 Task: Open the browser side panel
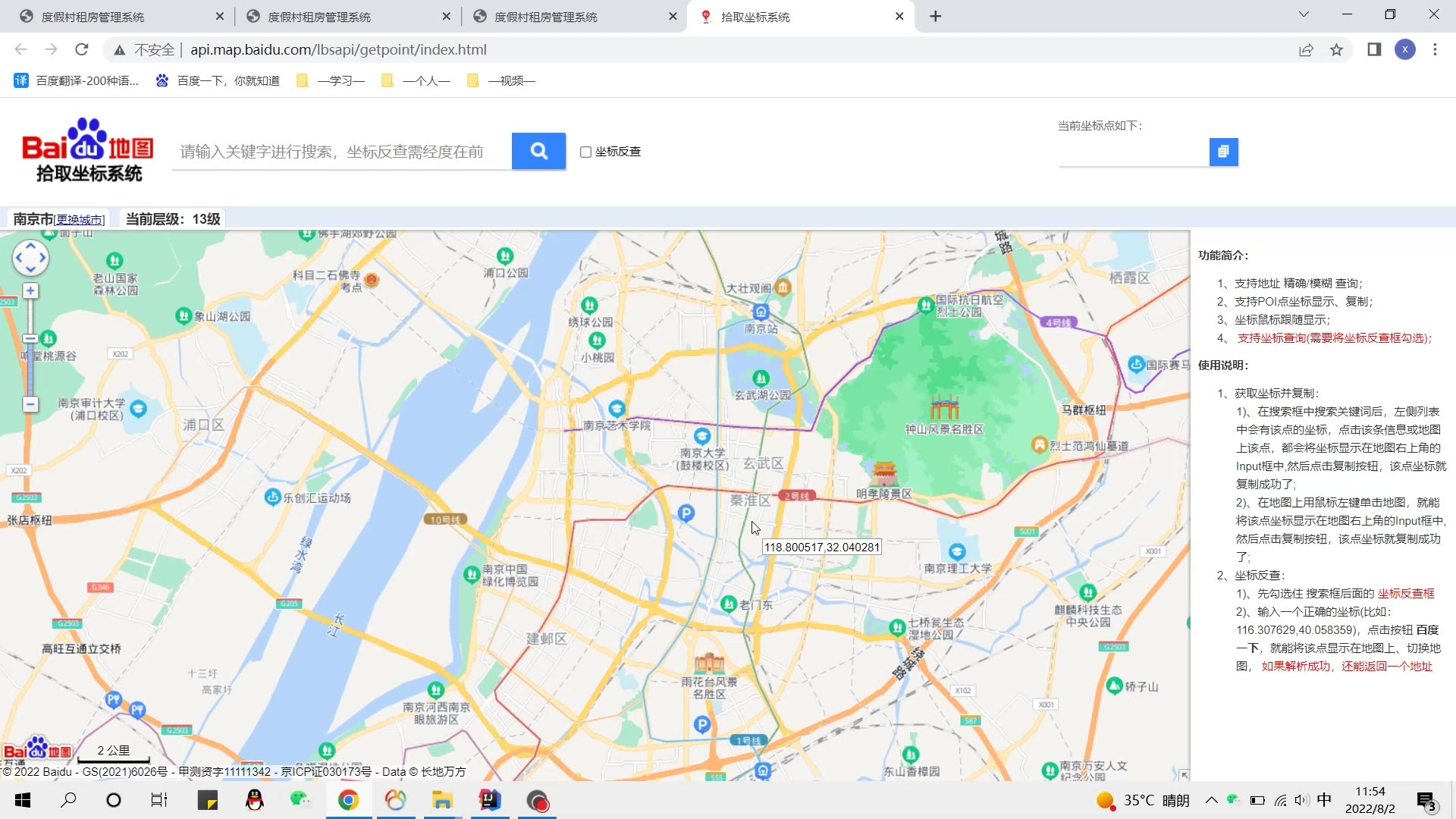[1374, 49]
